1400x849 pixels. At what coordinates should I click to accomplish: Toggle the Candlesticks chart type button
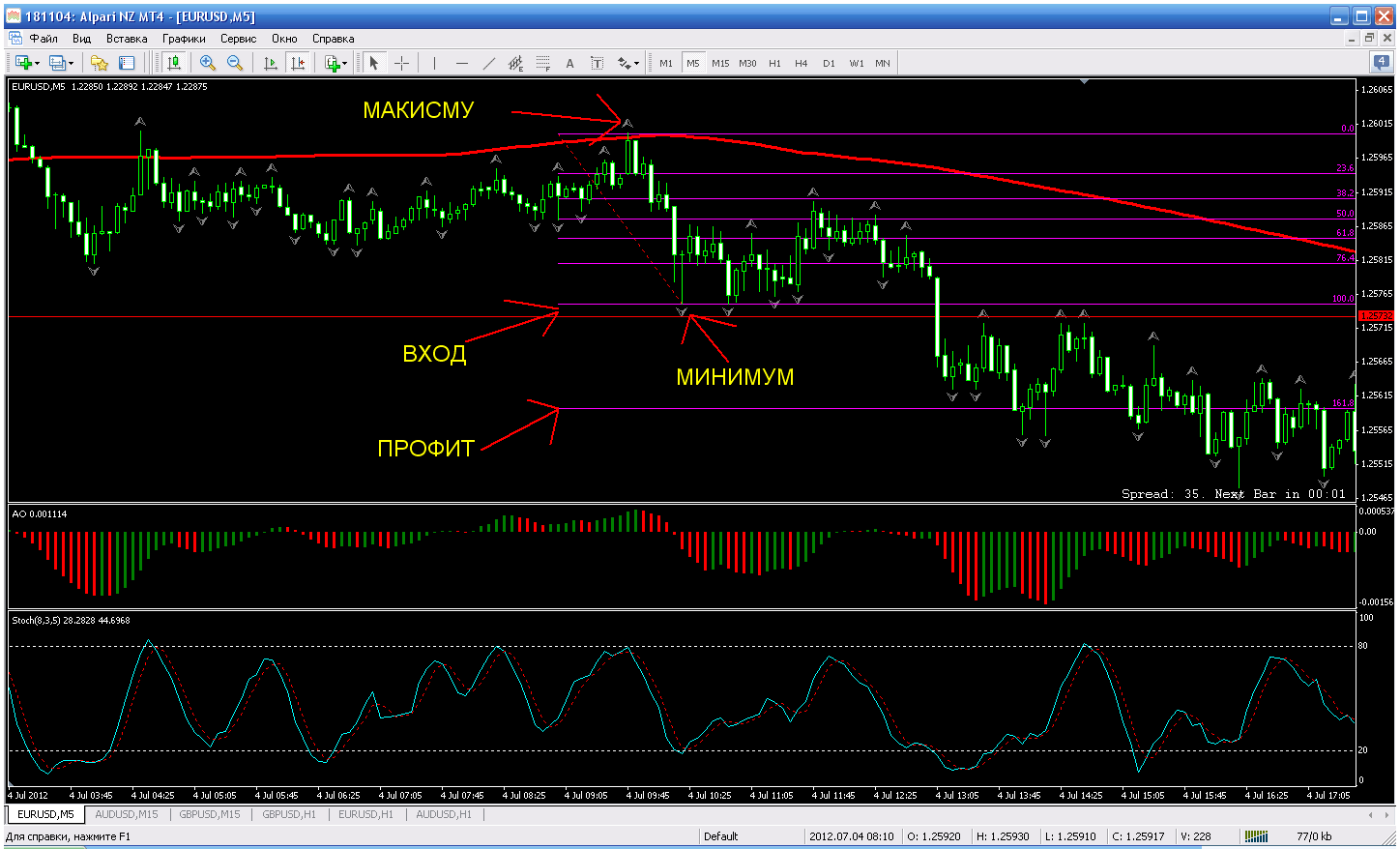click(174, 63)
